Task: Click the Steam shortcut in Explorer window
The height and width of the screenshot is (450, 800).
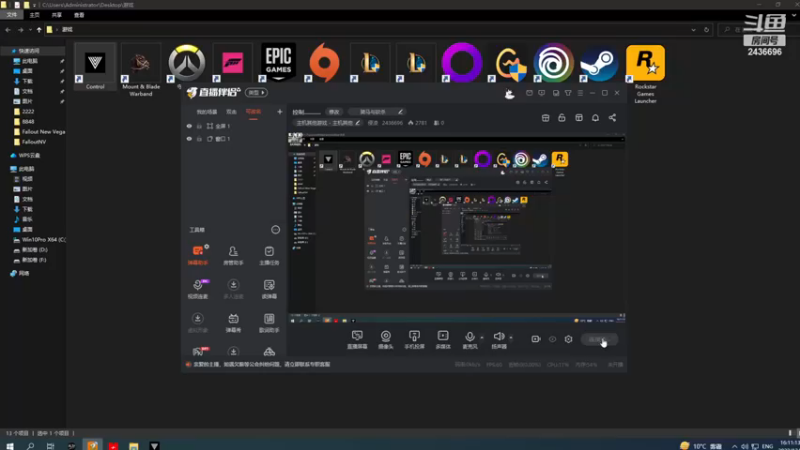Action: pyautogui.click(x=599, y=63)
